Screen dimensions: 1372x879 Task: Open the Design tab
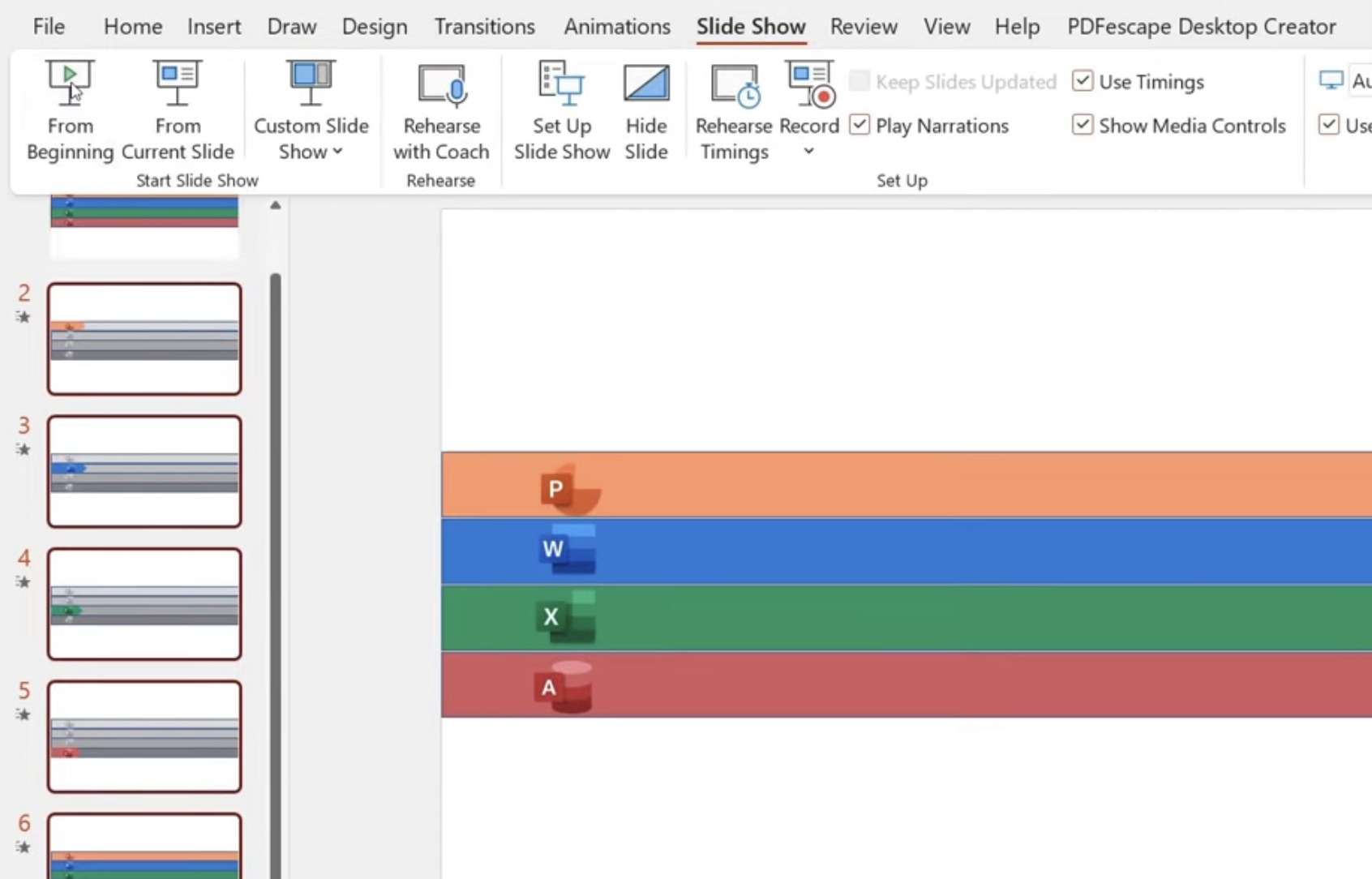click(x=375, y=26)
